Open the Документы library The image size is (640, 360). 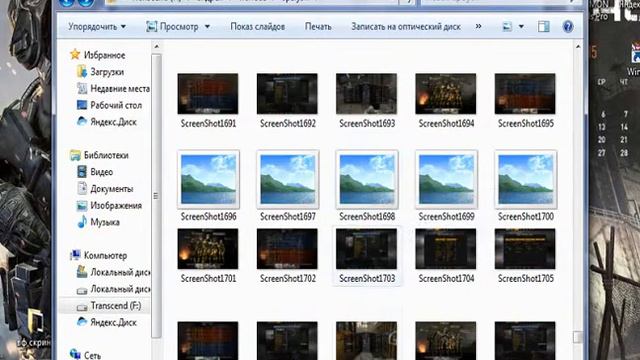[105, 189]
